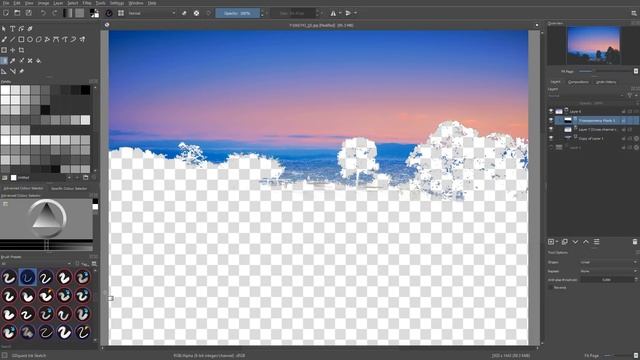The width and height of the screenshot is (640, 360).
Task: Click the Overview panel image thumbnail
Action: coord(593,45)
